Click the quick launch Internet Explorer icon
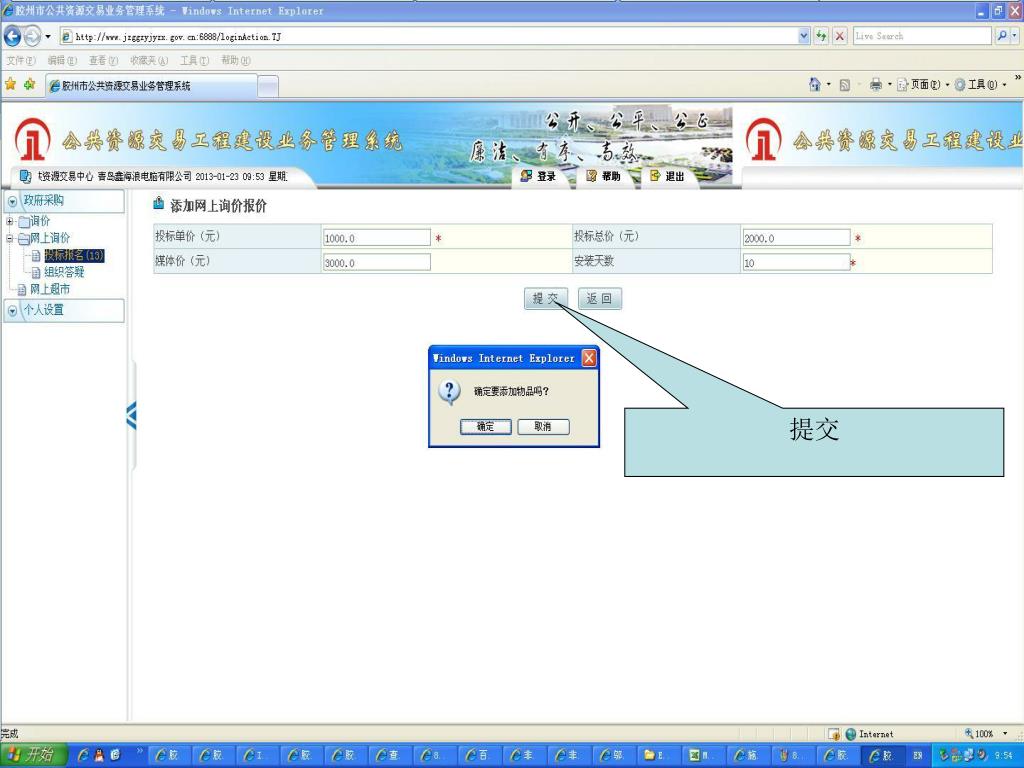This screenshot has width=1024, height=768. pyautogui.click(x=83, y=755)
